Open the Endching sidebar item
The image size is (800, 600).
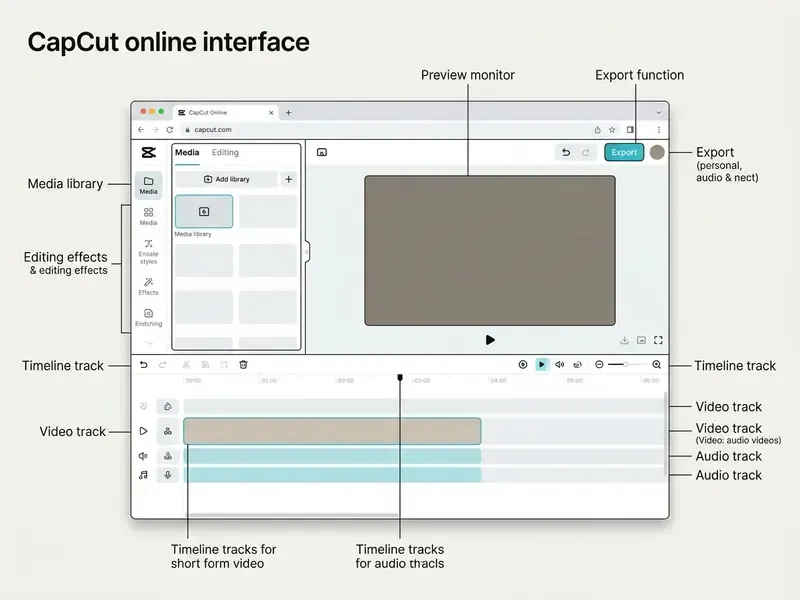(x=148, y=317)
